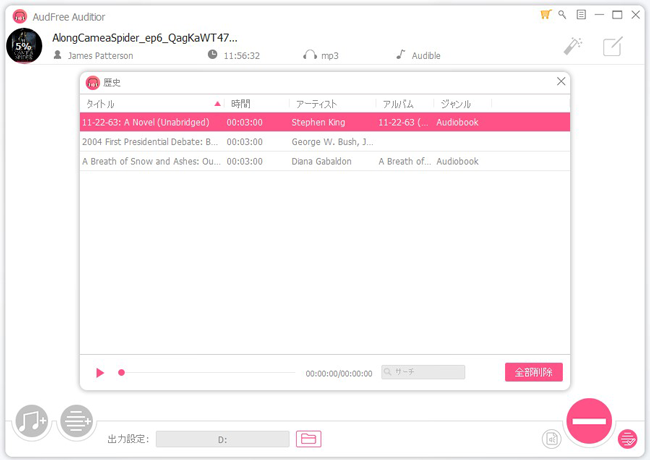
Task: Click the key registration icon
Action: point(562,15)
